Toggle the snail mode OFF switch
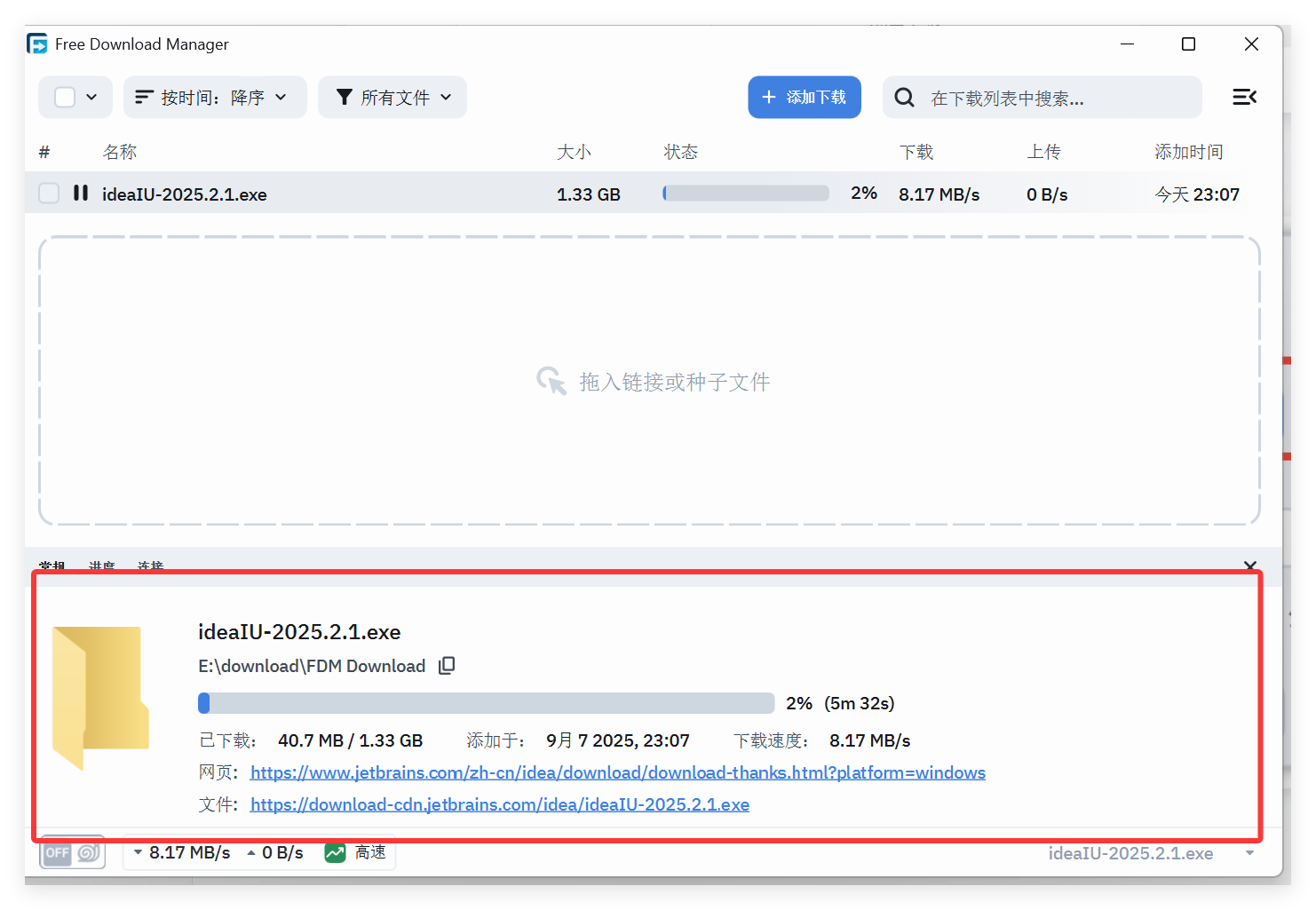Screen dimensions: 1316x910 tap(73, 853)
